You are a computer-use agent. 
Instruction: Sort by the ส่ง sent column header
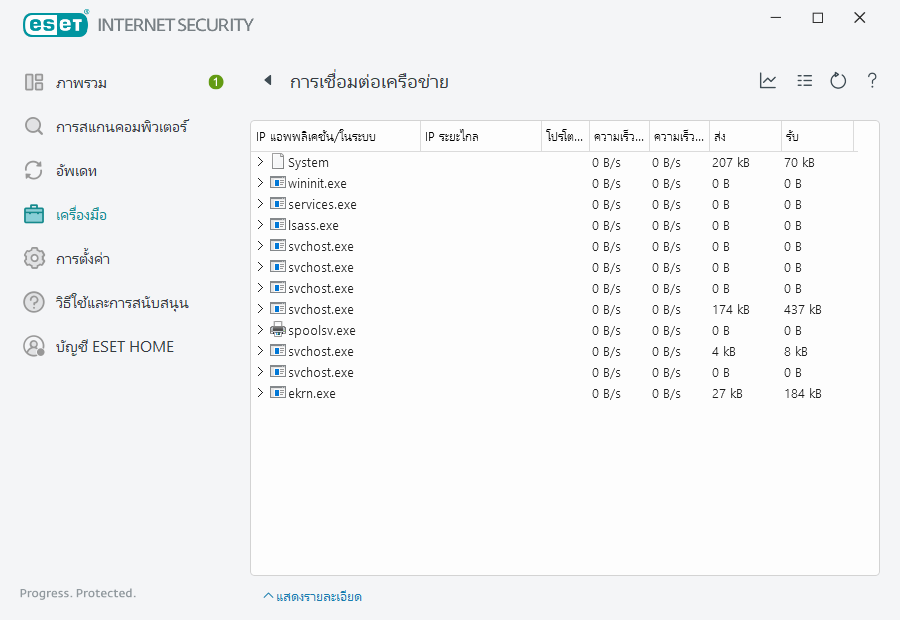tap(744, 136)
